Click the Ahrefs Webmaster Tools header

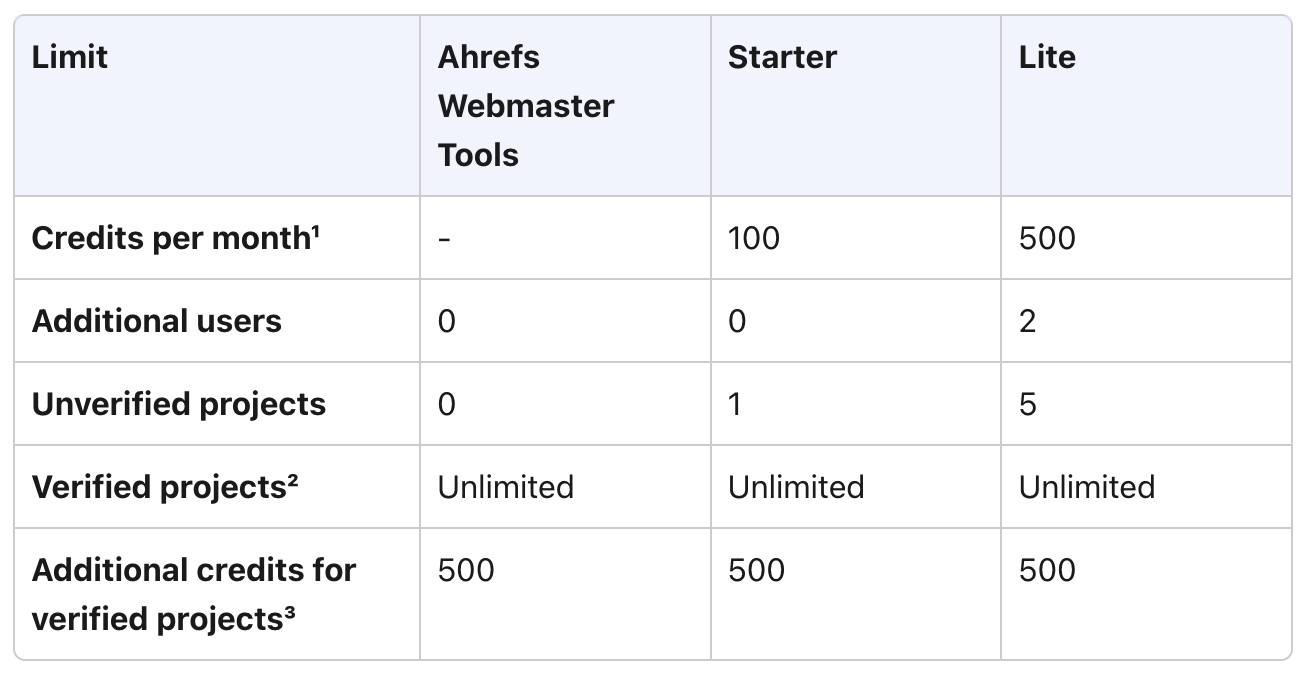coord(526,106)
